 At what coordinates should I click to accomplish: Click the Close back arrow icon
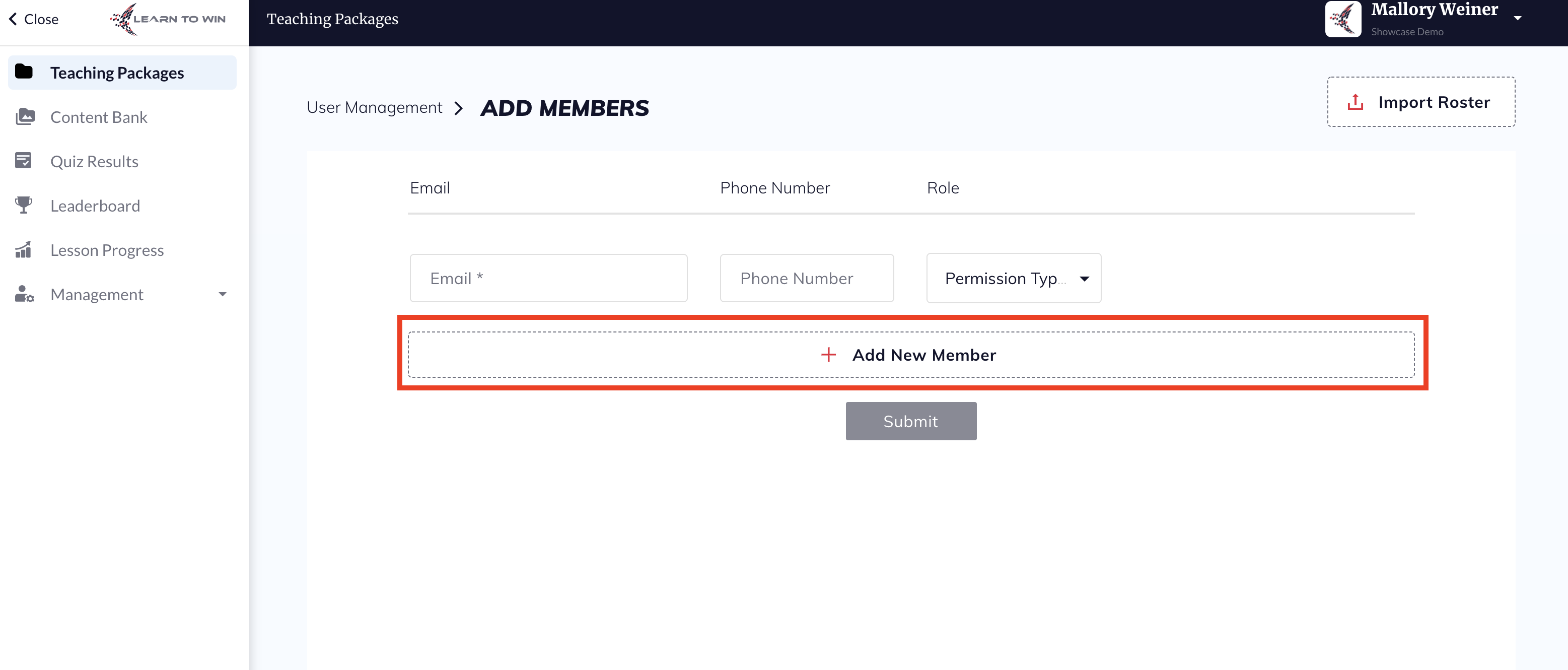(13, 20)
